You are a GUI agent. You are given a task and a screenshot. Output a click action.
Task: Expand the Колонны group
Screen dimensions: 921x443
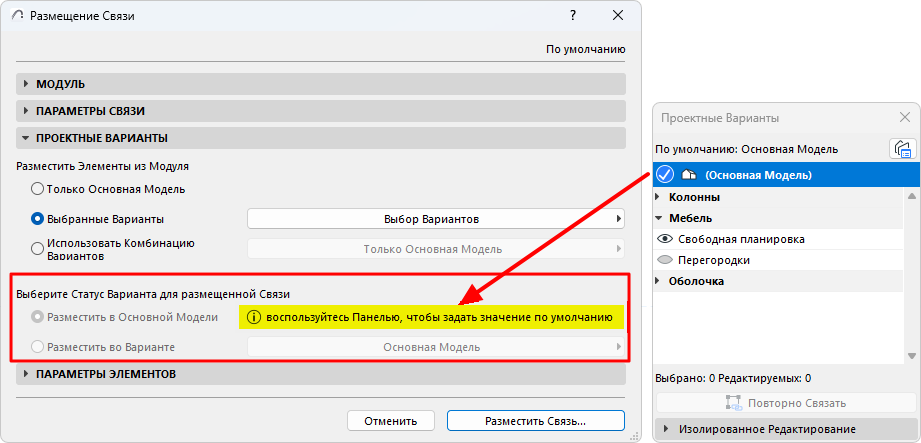pos(658,197)
